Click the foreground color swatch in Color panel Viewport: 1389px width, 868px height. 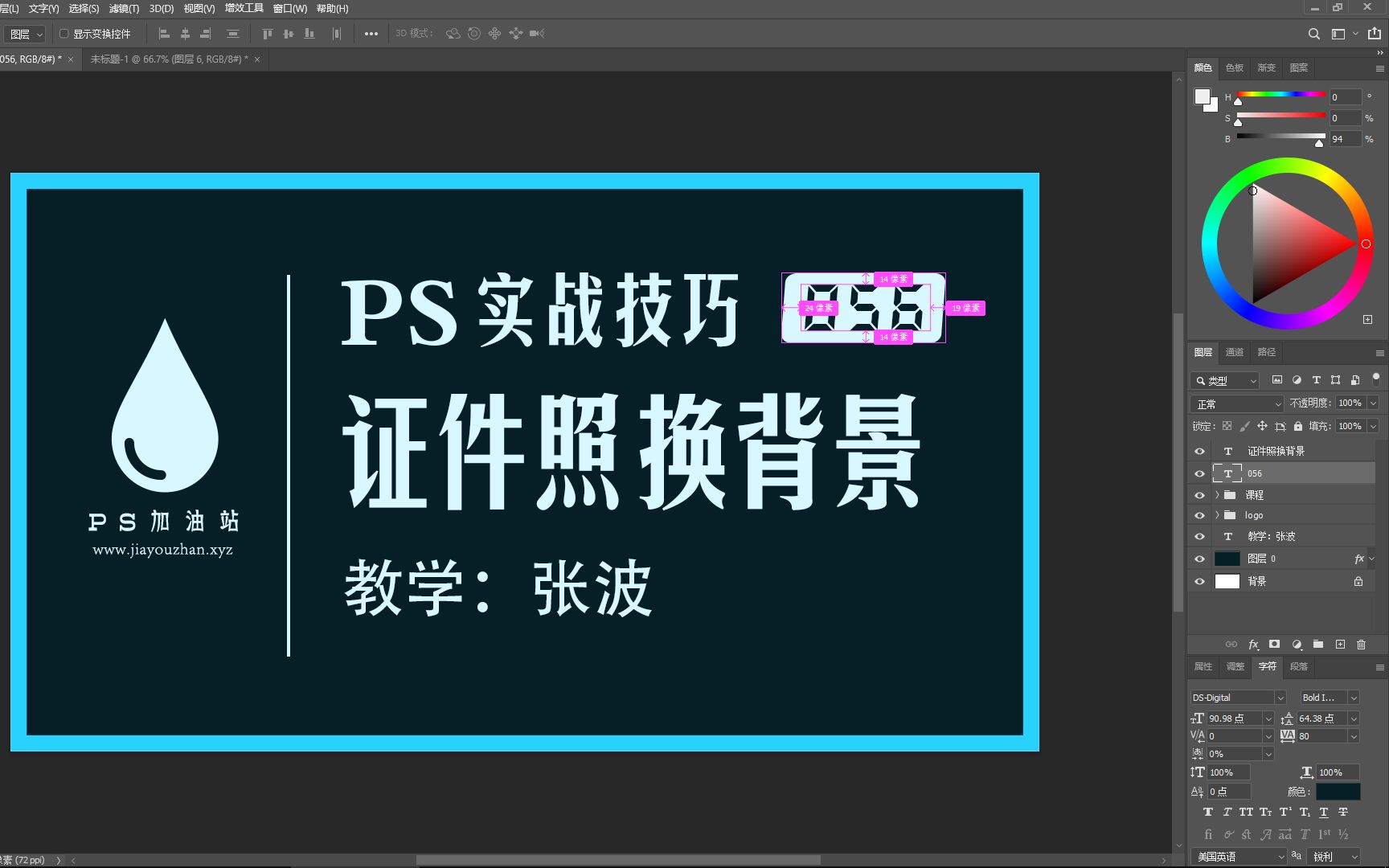pyautogui.click(x=1202, y=97)
